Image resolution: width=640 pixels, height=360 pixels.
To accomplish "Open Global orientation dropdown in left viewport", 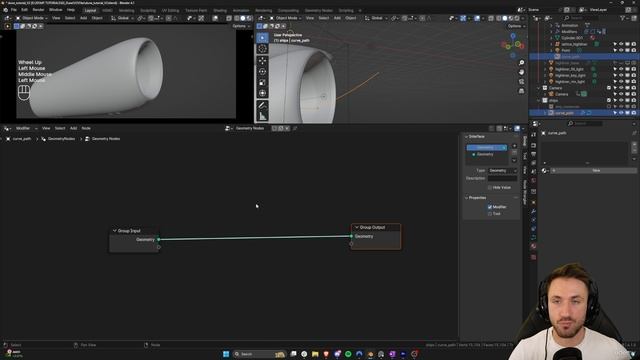I will coord(122,18).
